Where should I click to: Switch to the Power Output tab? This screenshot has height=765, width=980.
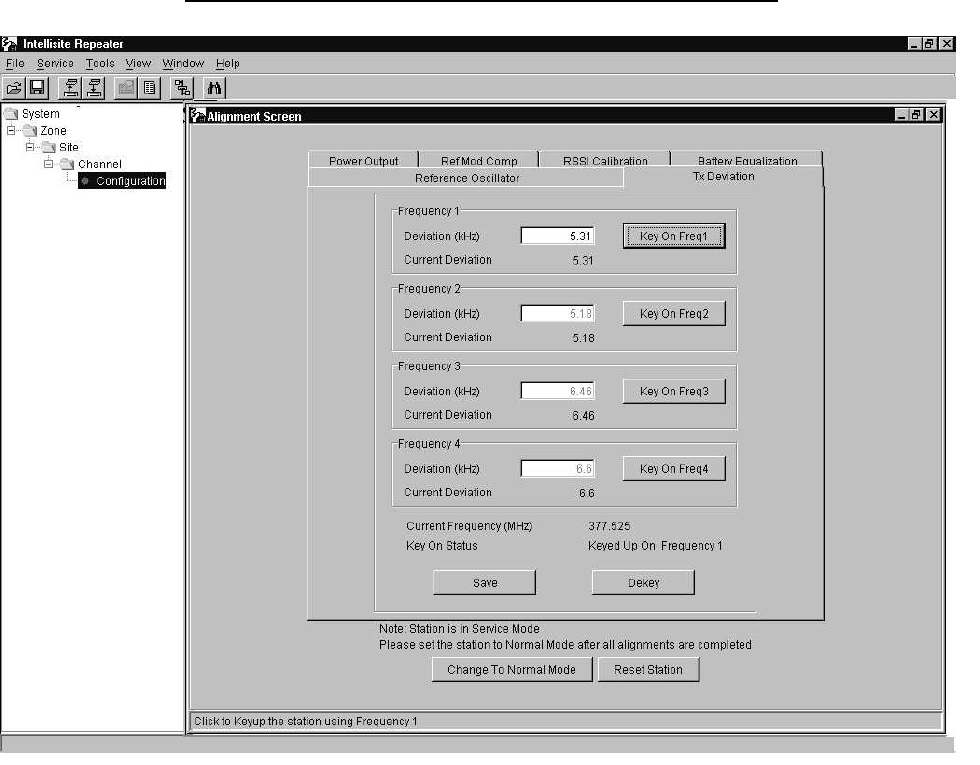pos(363,160)
